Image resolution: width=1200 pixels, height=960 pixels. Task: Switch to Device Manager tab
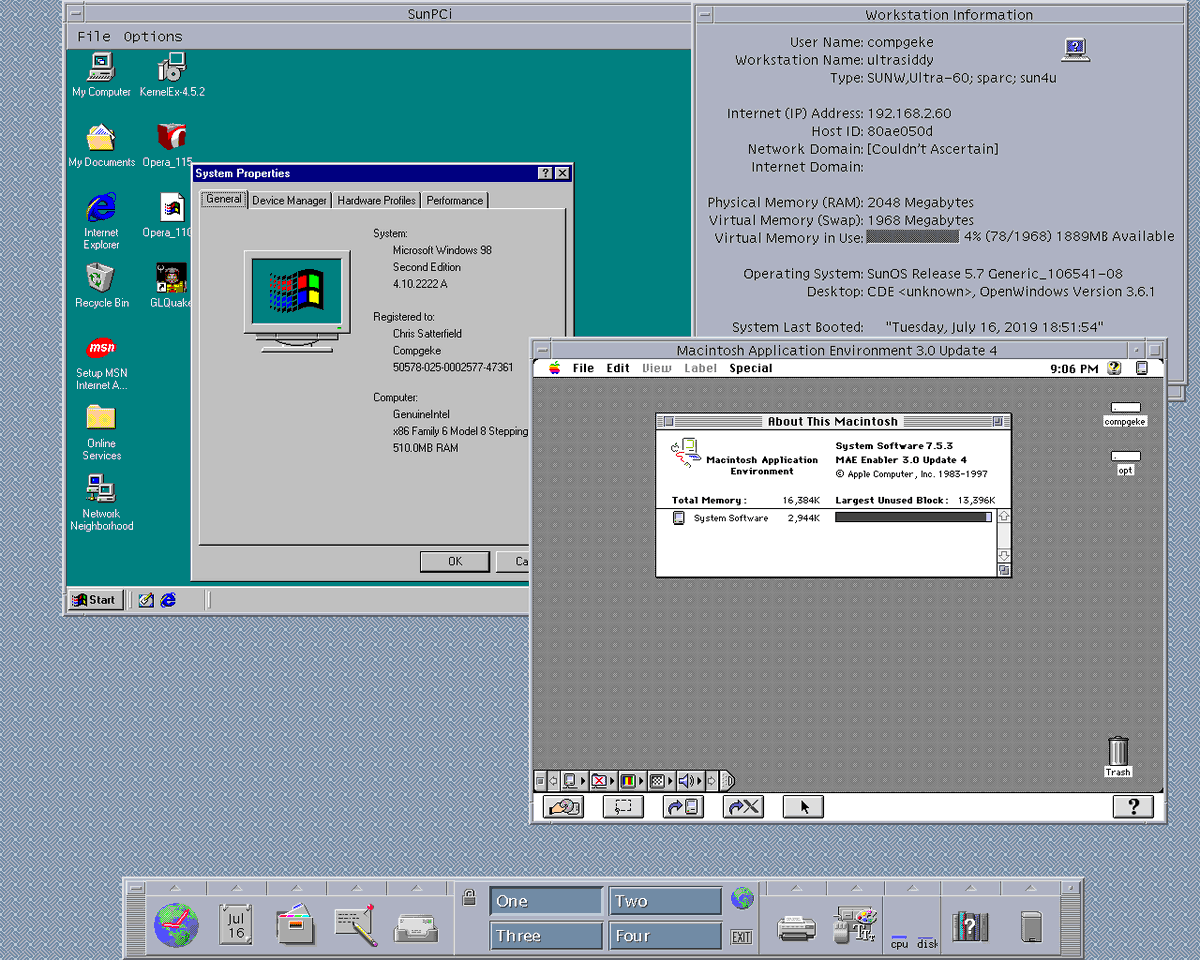289,200
